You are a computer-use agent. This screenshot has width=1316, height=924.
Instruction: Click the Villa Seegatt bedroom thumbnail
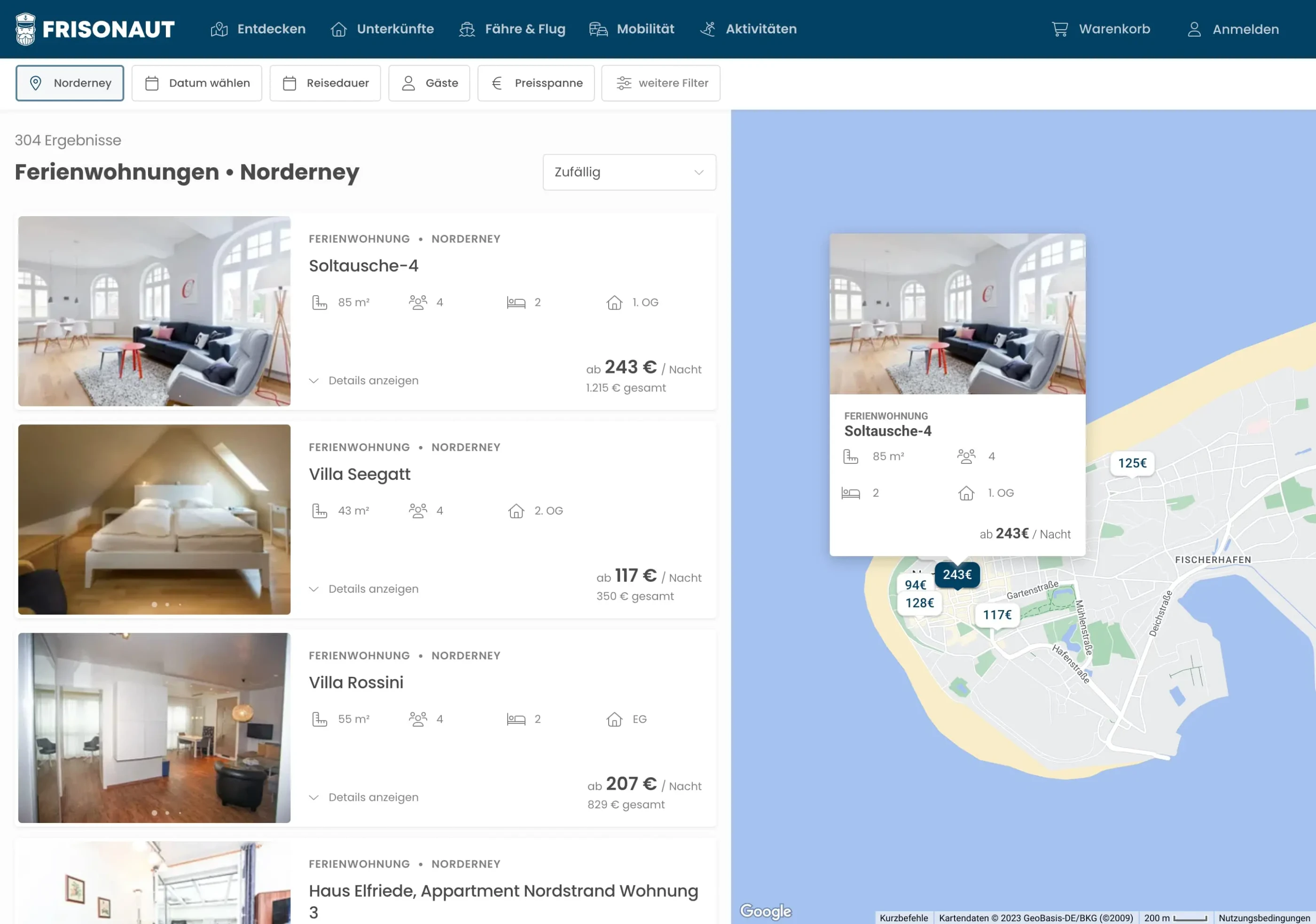pyautogui.click(x=154, y=519)
